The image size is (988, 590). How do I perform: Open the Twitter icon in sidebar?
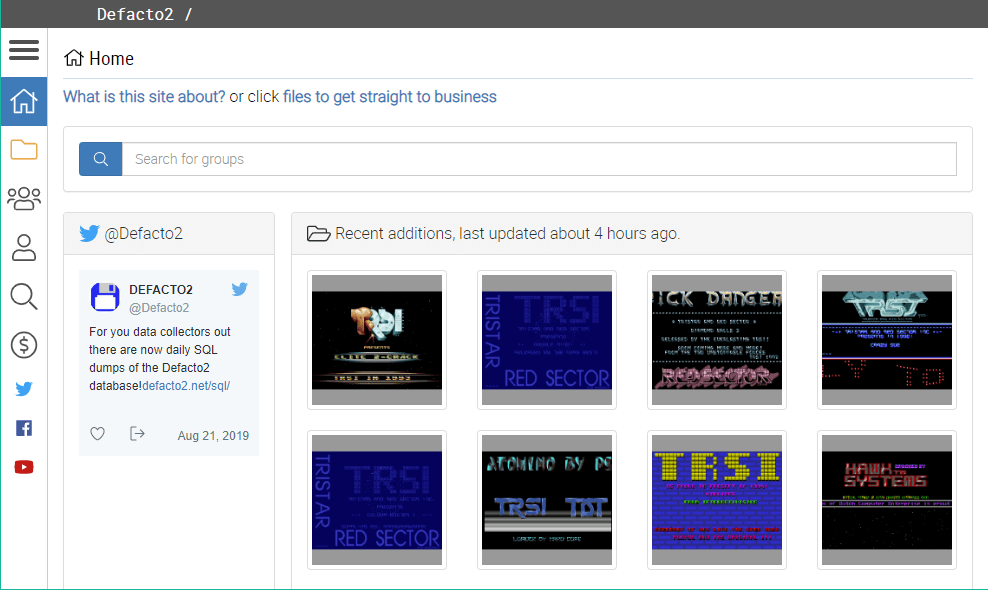pos(24,389)
